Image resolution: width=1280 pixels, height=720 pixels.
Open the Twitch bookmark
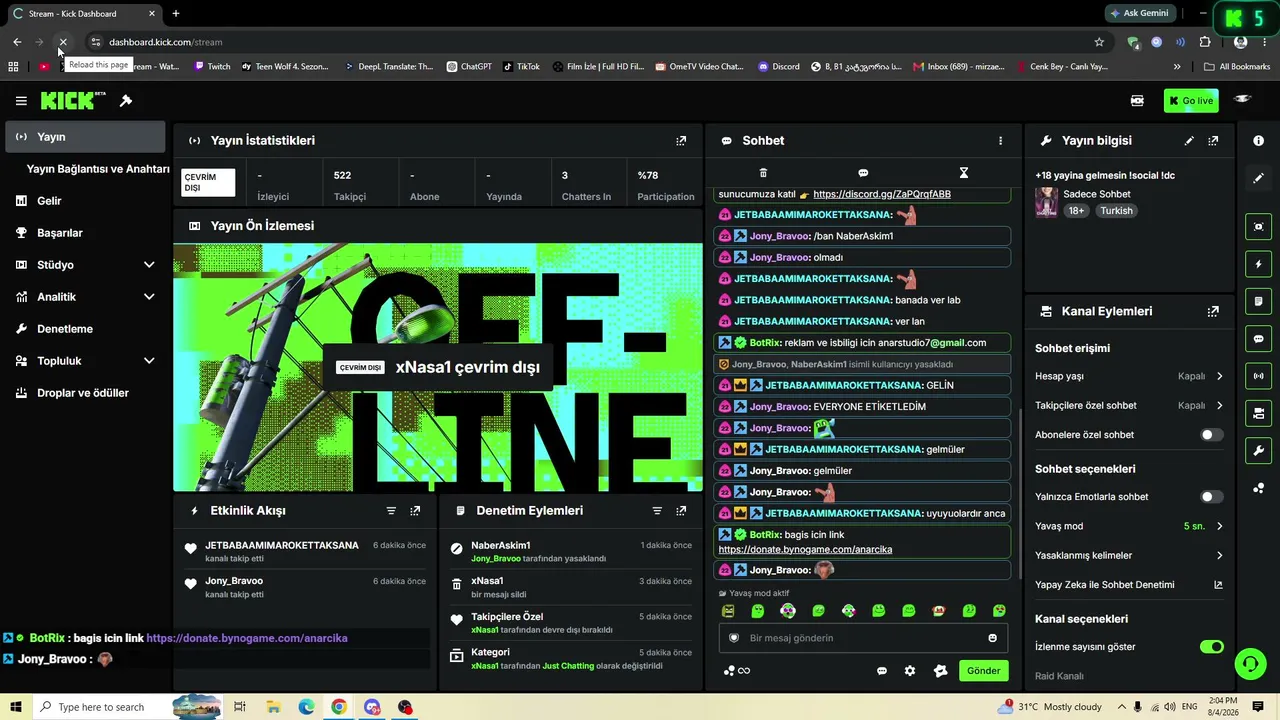point(212,67)
